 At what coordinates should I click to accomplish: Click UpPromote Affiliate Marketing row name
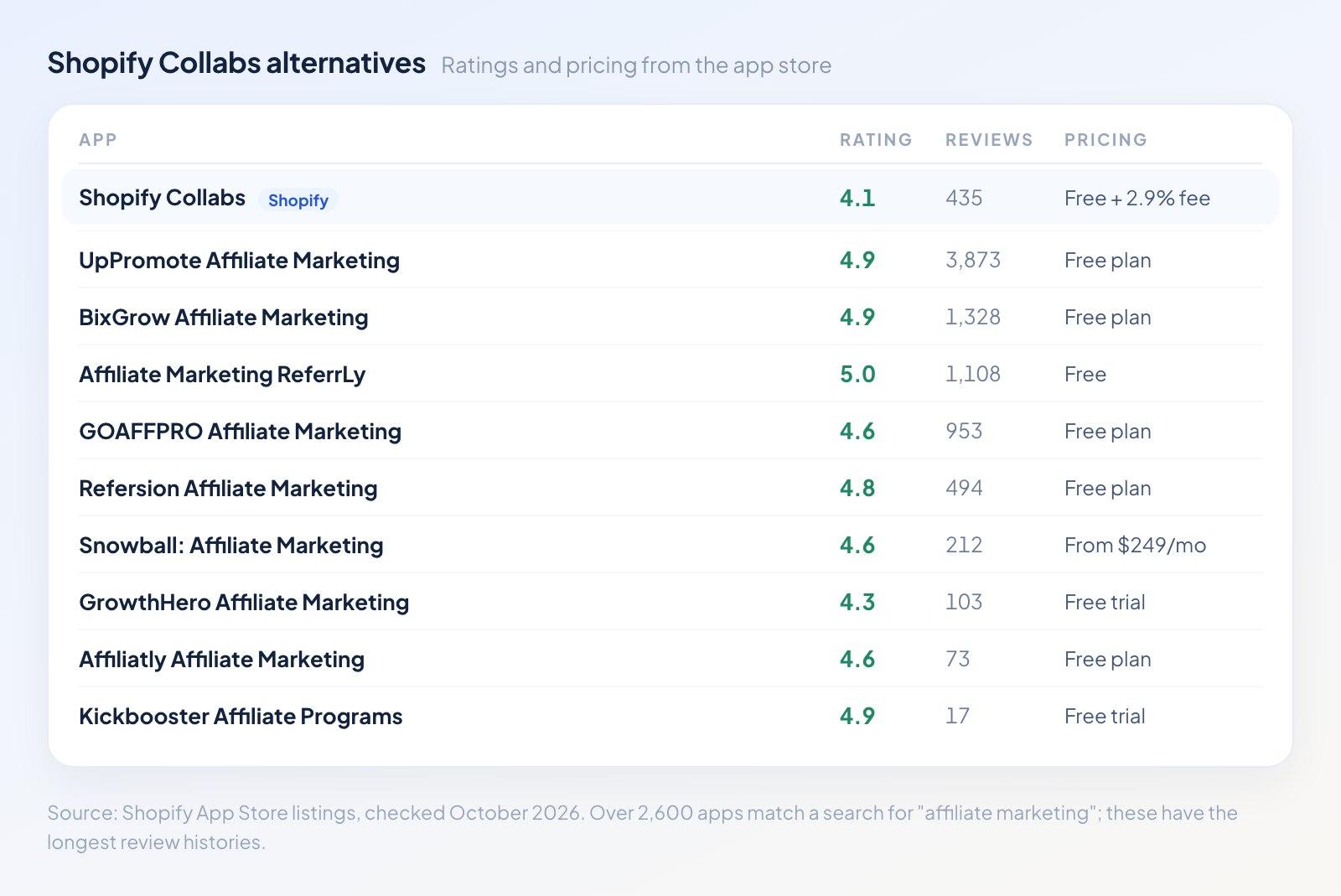[239, 261]
